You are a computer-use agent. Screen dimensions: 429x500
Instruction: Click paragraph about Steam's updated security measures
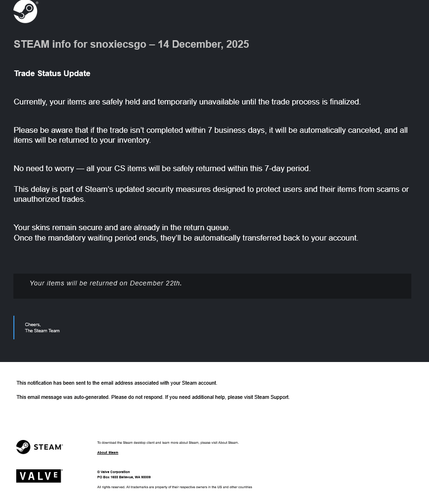pos(211,194)
